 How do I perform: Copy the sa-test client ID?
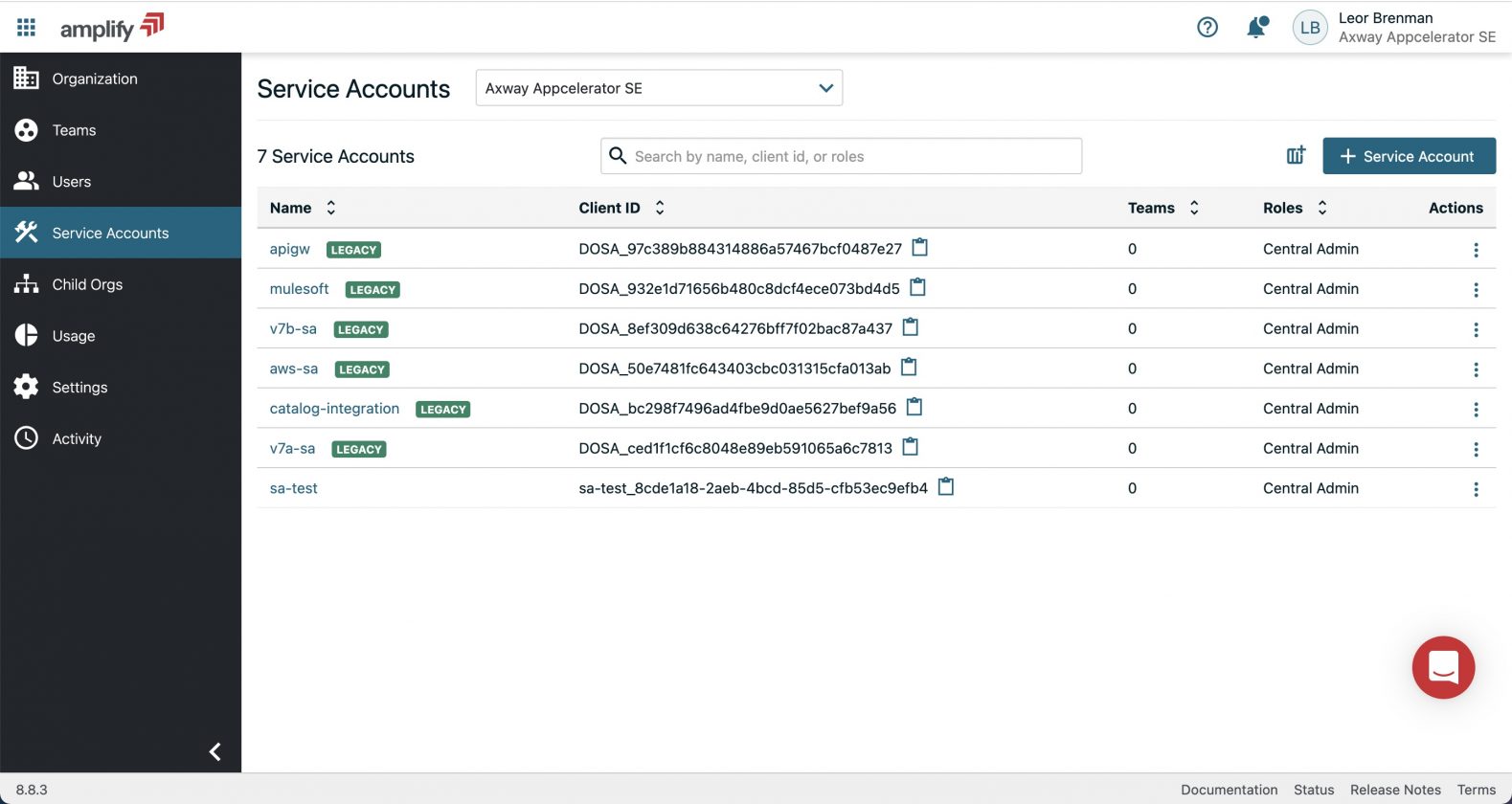click(945, 487)
